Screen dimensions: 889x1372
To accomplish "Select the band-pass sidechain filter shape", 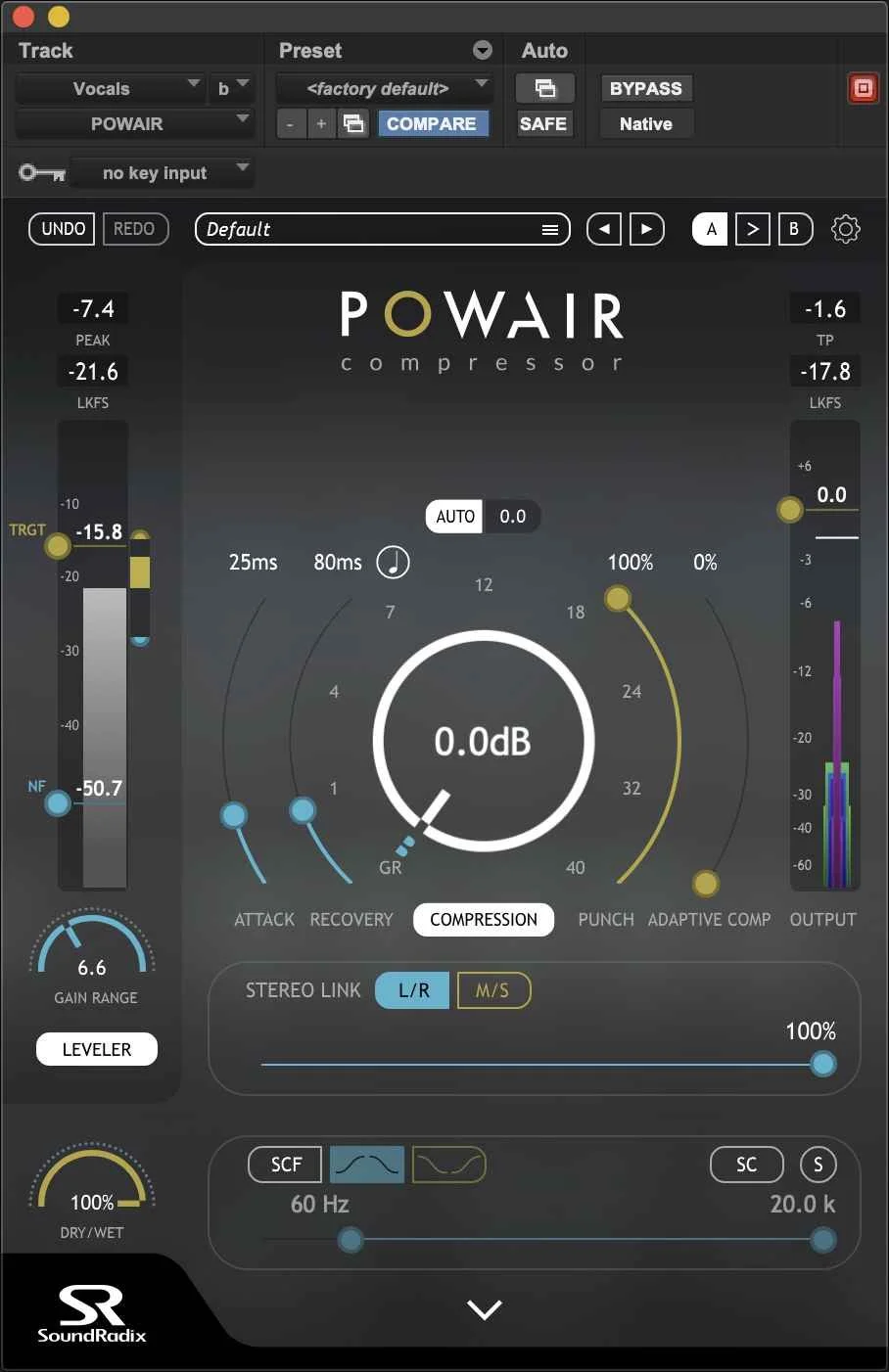I will pyautogui.click(x=367, y=1165).
